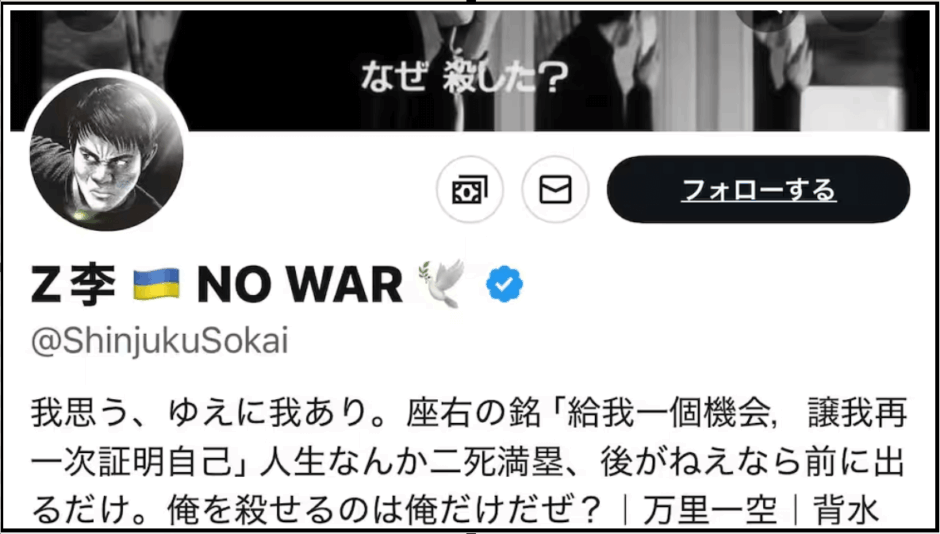This screenshot has width=940, height=534.
Task: Click the white dove emoji in name
Action: point(444,283)
